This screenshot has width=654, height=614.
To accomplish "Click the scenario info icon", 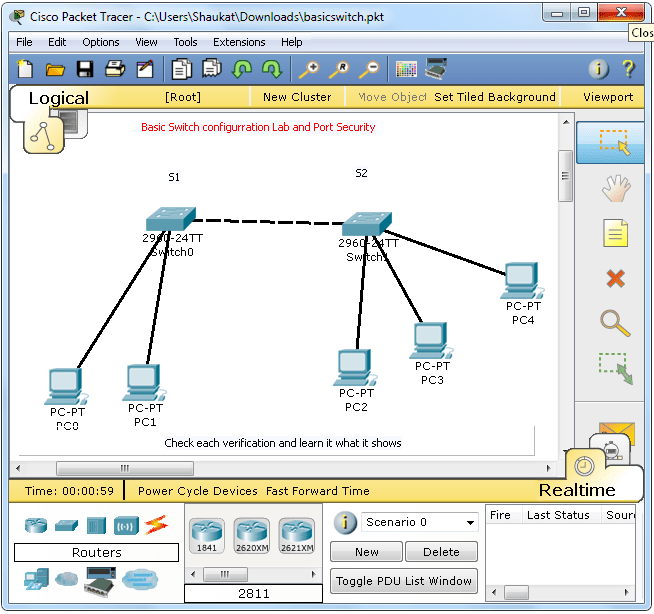I will [345, 522].
